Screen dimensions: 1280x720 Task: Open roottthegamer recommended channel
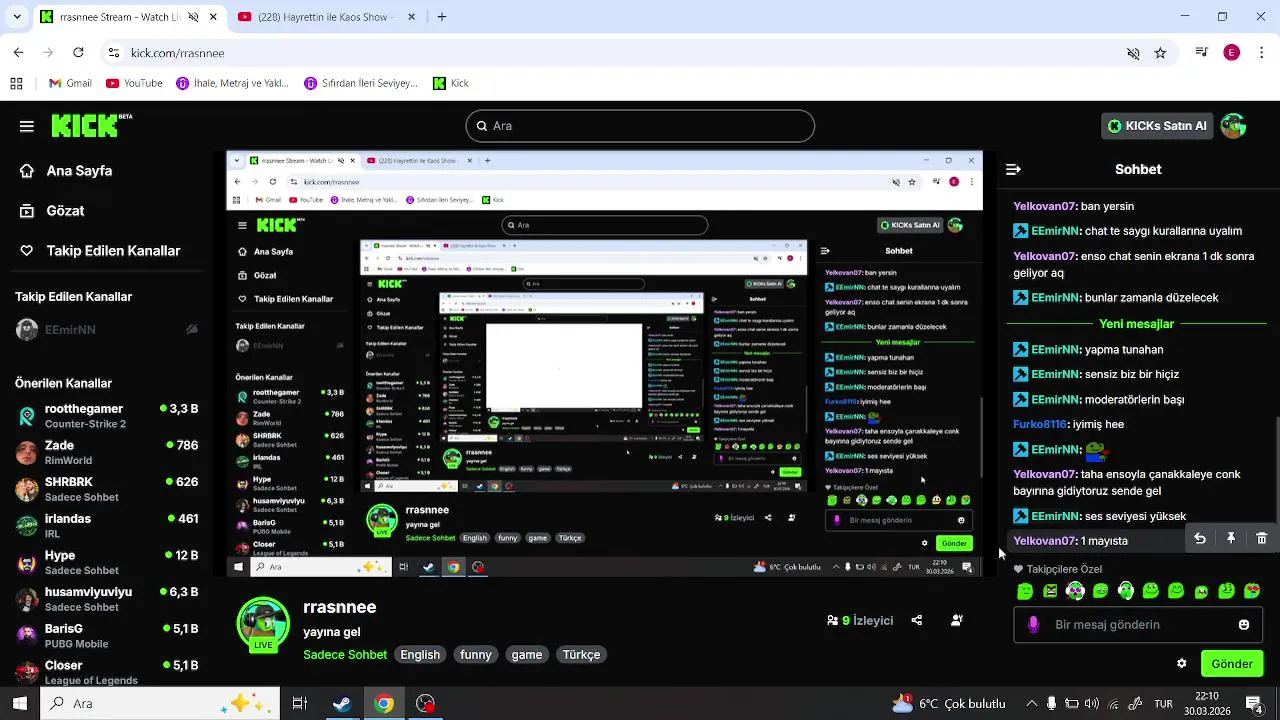pos(107,416)
